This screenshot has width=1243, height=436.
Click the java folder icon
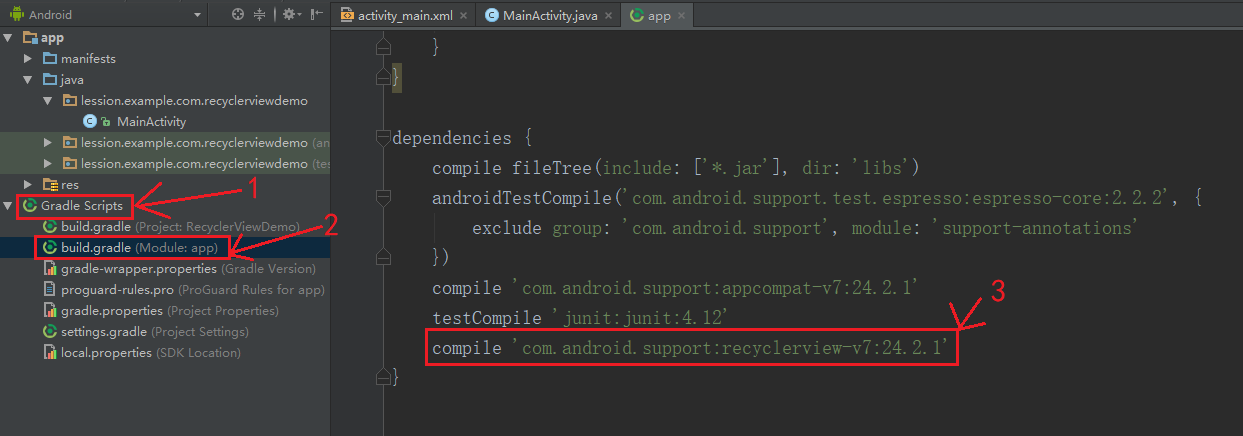(x=50, y=79)
